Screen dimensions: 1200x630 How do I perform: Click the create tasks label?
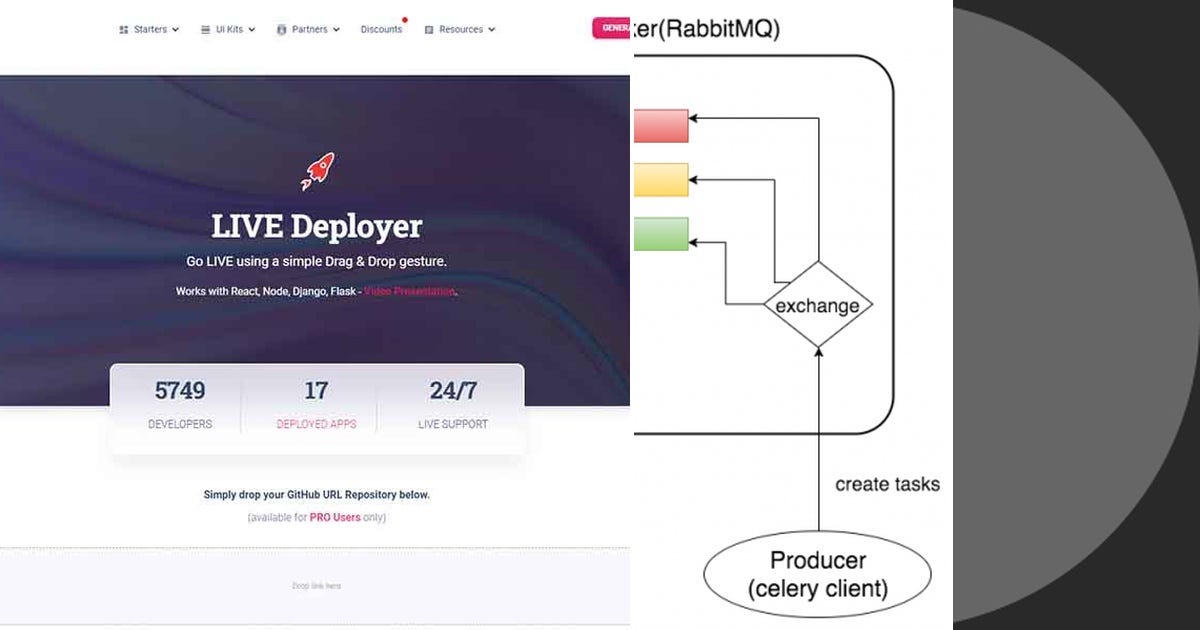[x=887, y=484]
